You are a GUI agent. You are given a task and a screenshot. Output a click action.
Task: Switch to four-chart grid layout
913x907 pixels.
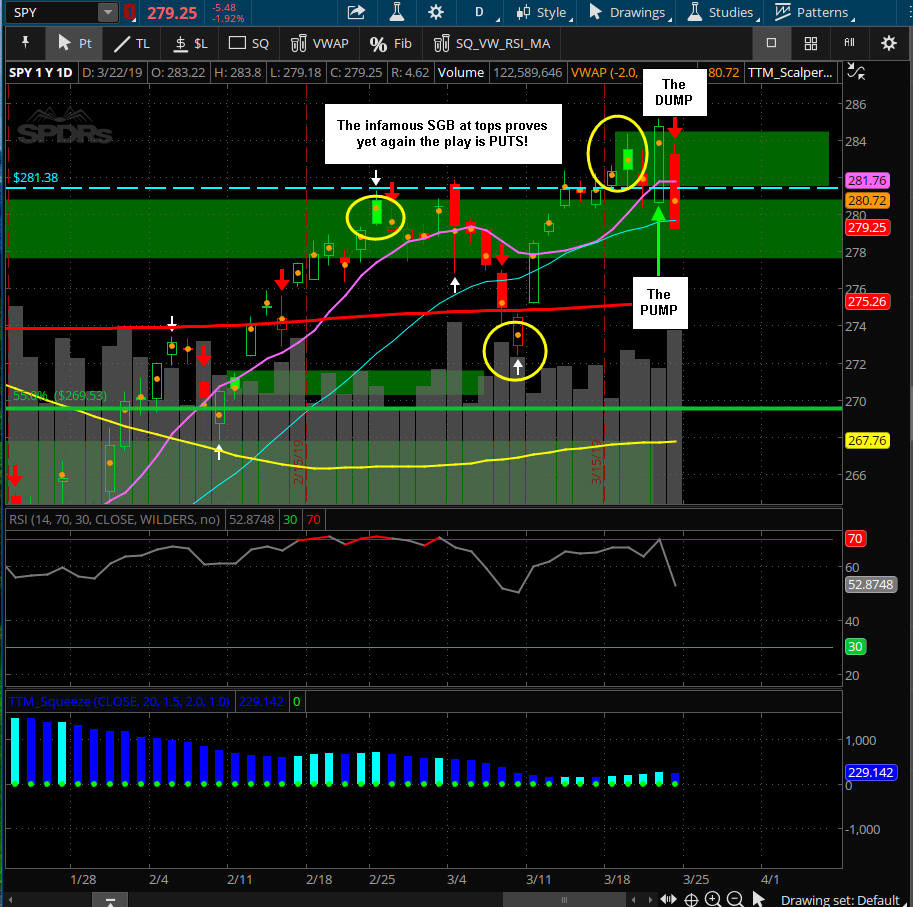click(811, 44)
